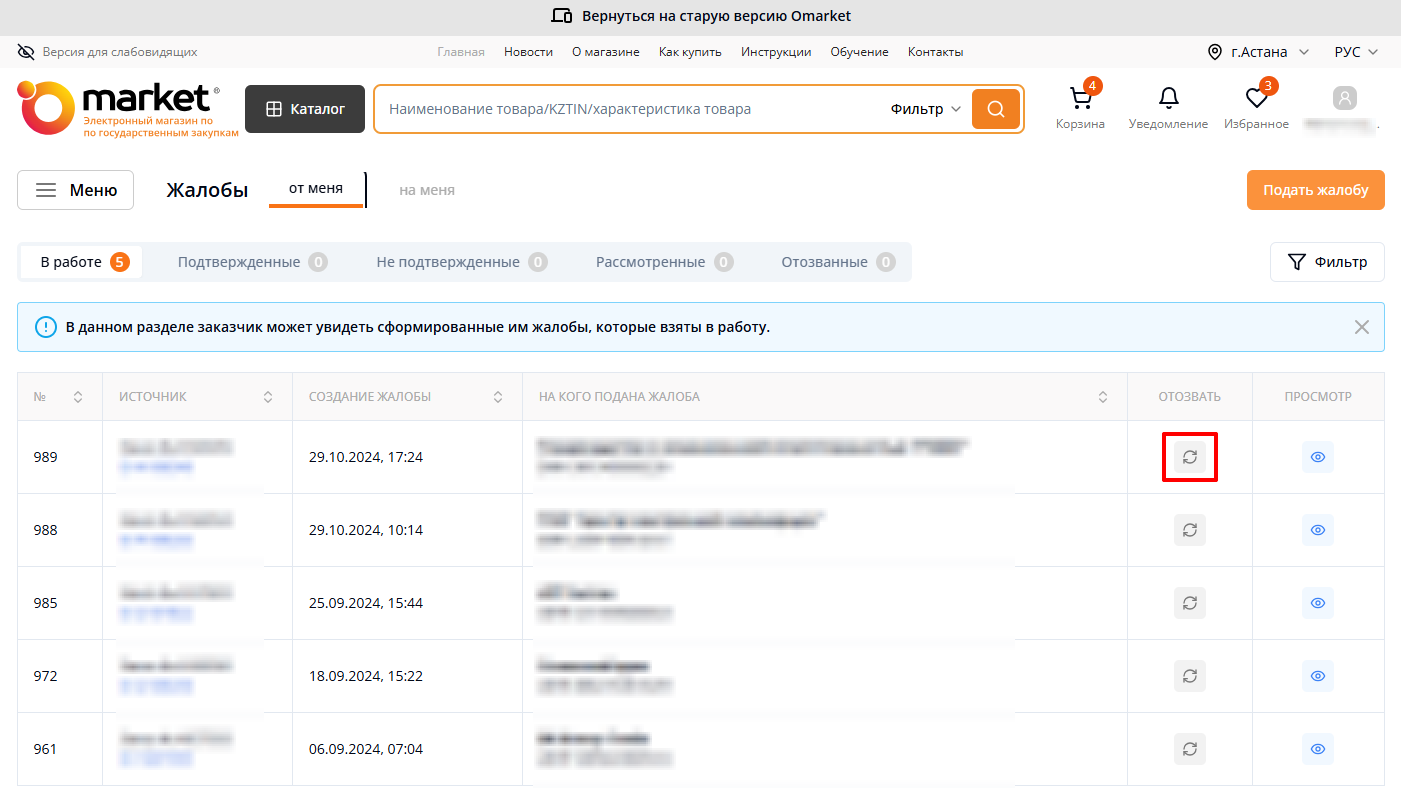View complaint 972 via its eye icon
Image resolution: width=1401 pixels, height=811 pixels.
[x=1317, y=676]
